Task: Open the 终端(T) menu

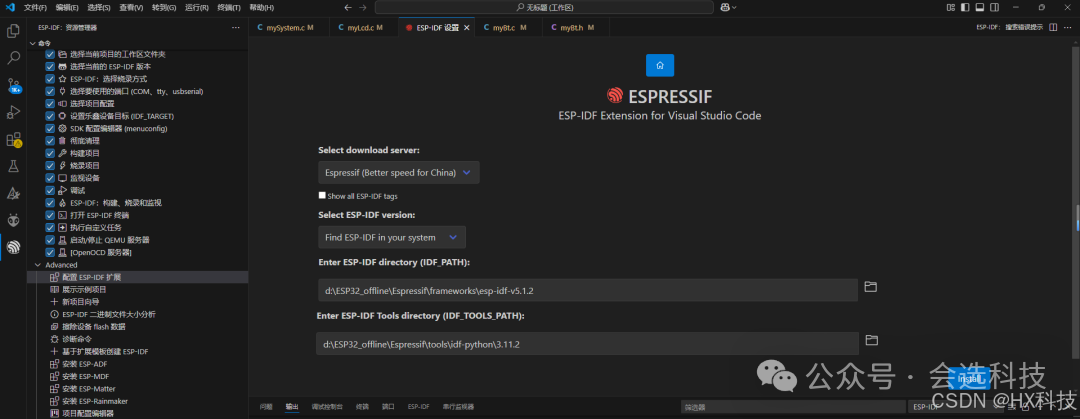Action: point(229,8)
